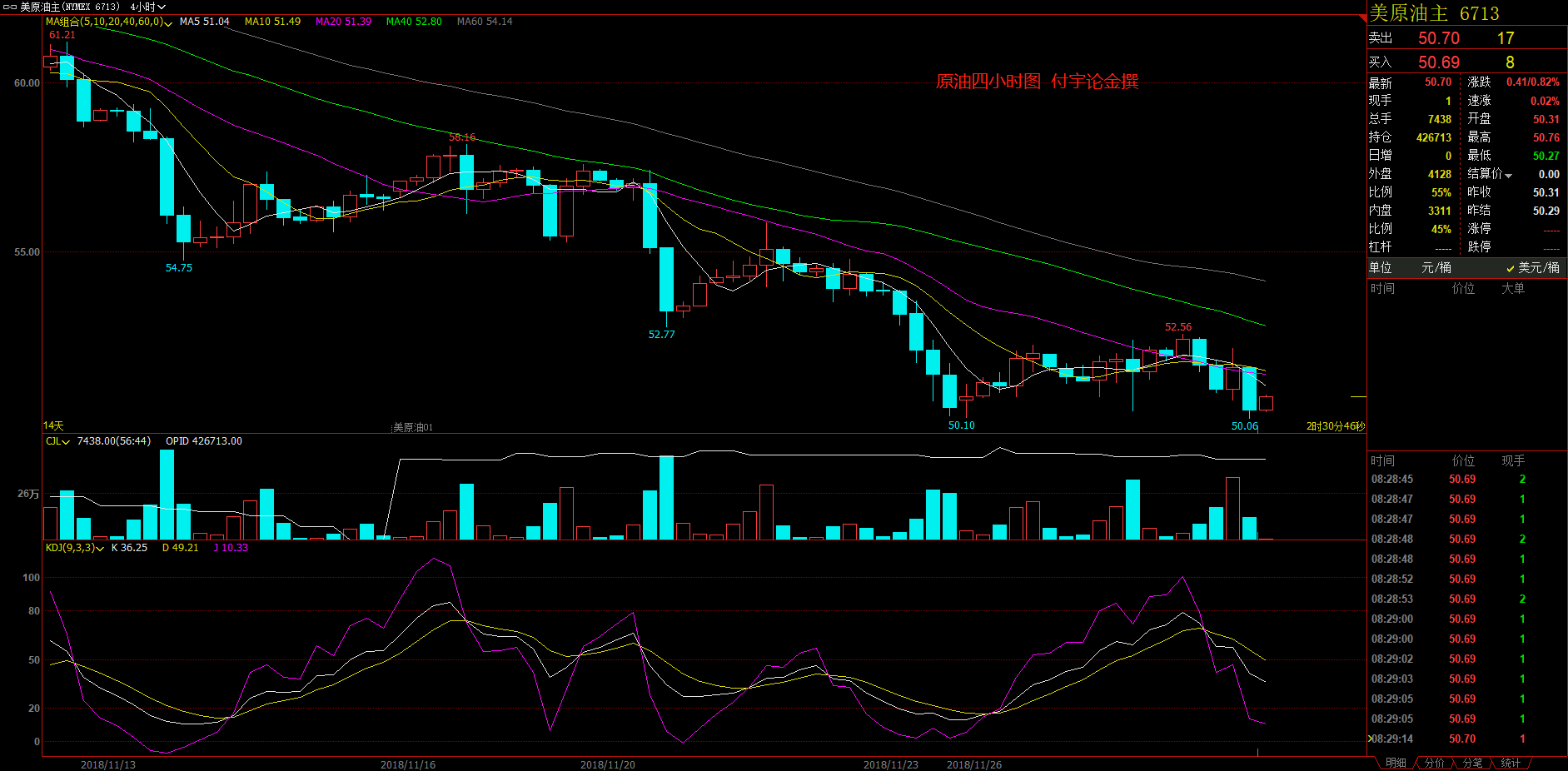This screenshot has width=1568, height=771.
Task: Click the 2018/11/26 date marker
Action: click(974, 764)
